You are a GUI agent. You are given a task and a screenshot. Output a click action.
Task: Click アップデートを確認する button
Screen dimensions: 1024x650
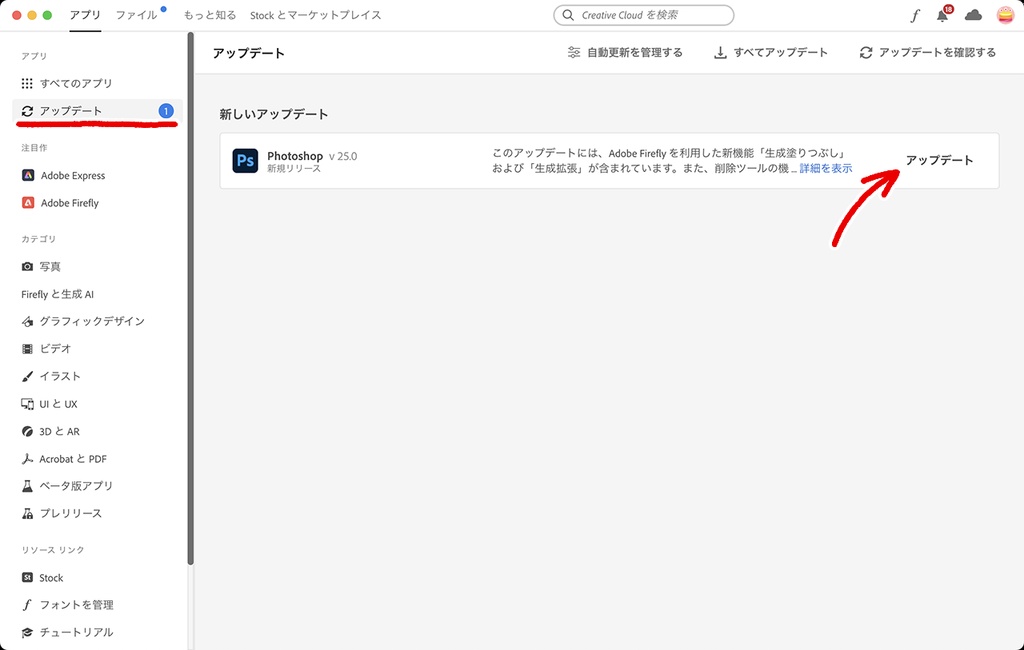[927, 52]
